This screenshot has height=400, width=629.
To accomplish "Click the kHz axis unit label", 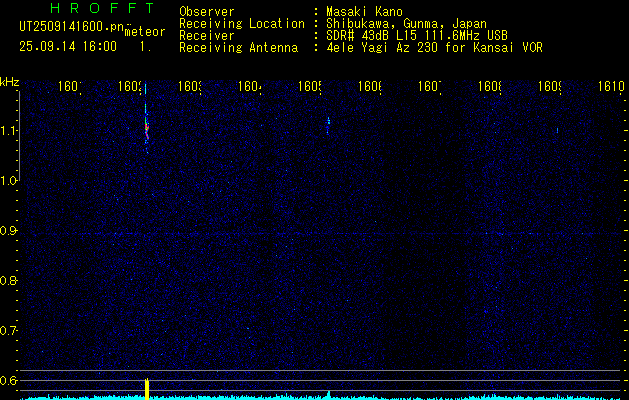I will tap(10, 81).
